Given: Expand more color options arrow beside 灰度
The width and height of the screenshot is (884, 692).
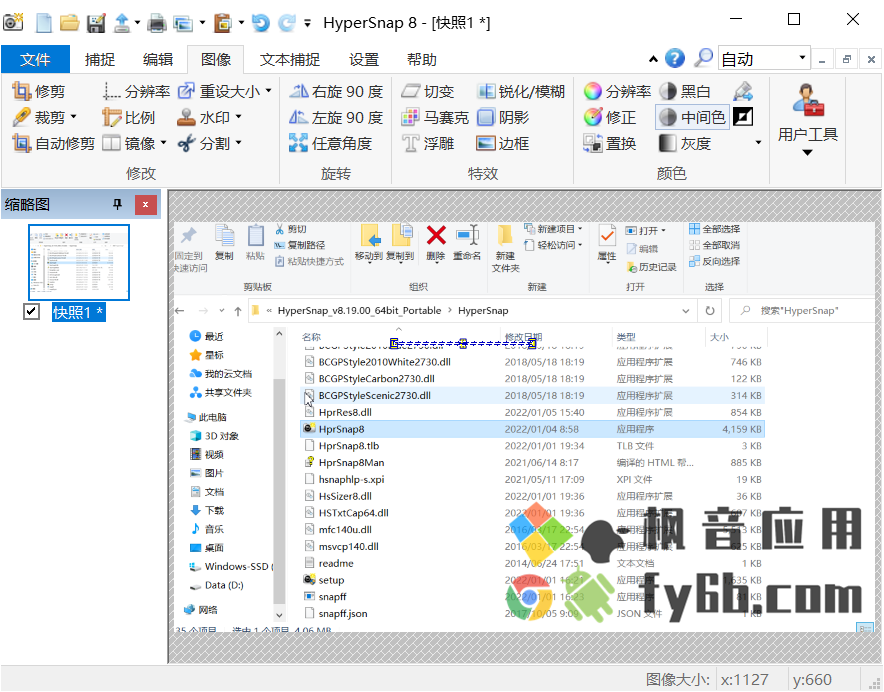Looking at the screenshot, I should point(758,143).
